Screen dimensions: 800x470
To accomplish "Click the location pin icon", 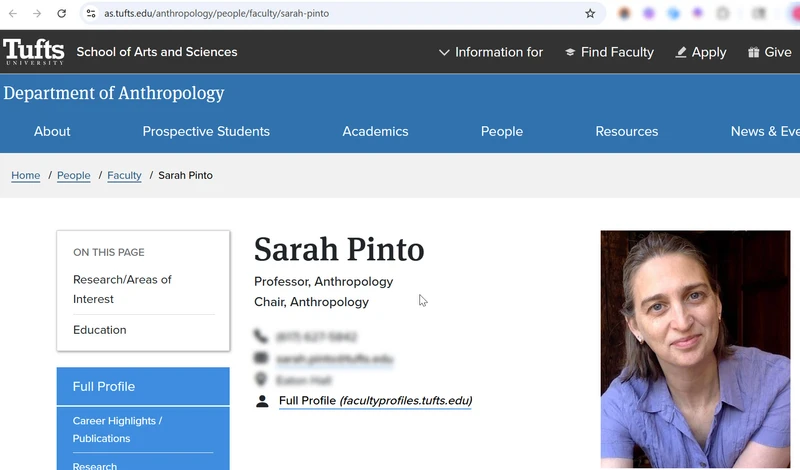I will tap(261, 380).
